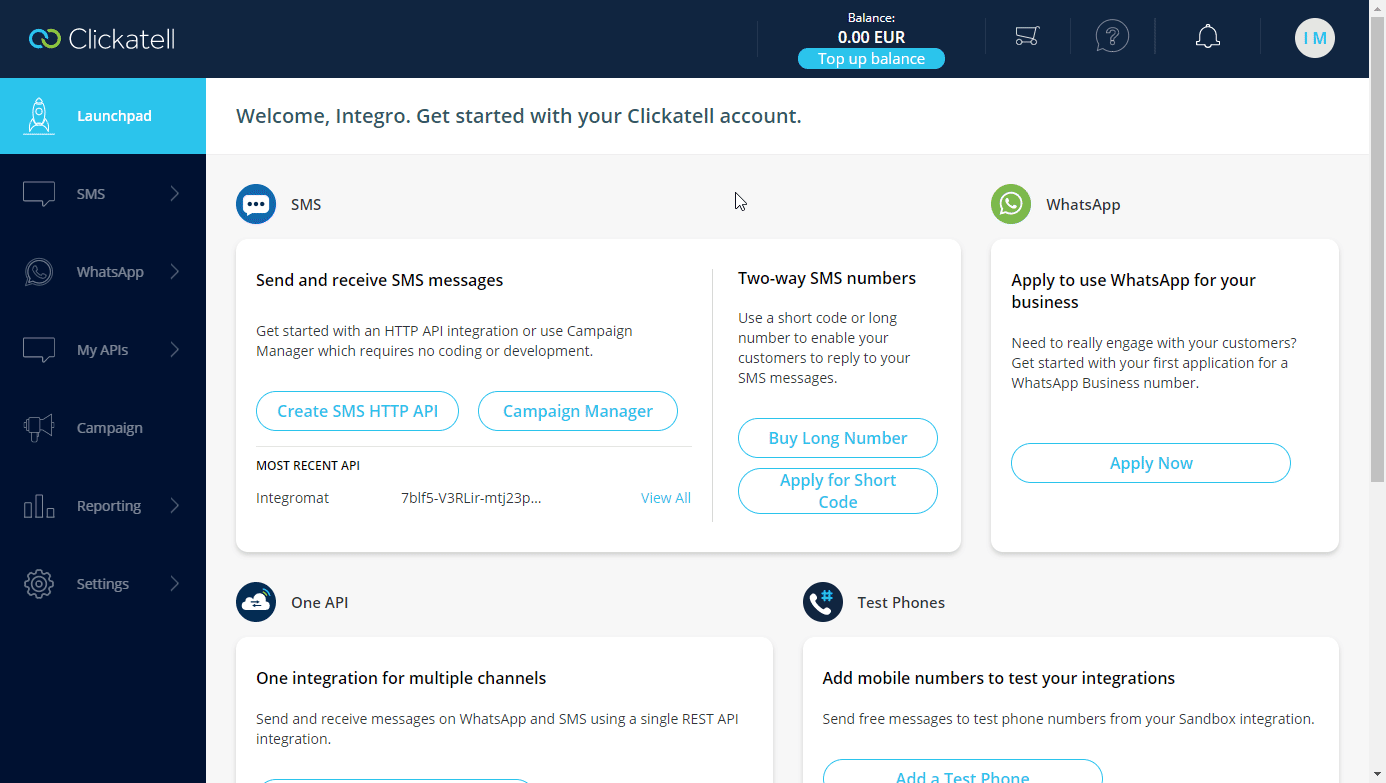The image size is (1386, 783).
Task: Click the 7blf5-V3RLir-mtj23p API key
Action: coord(471,498)
